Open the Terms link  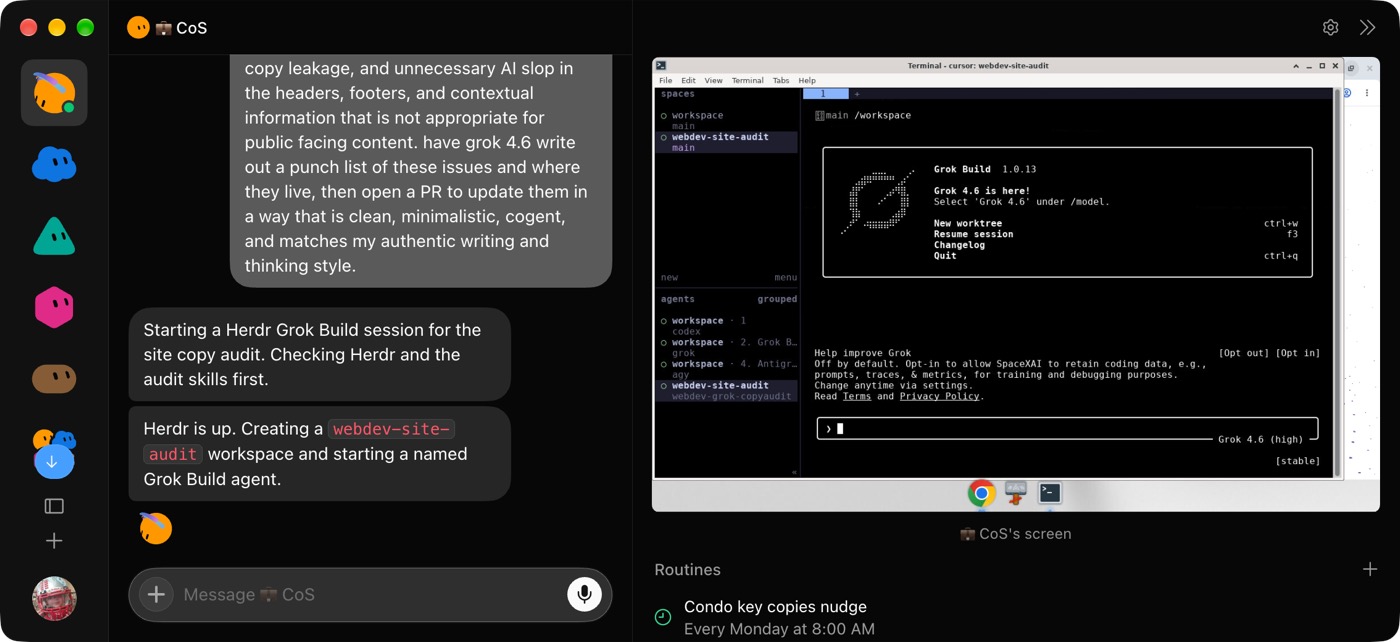tap(856, 396)
